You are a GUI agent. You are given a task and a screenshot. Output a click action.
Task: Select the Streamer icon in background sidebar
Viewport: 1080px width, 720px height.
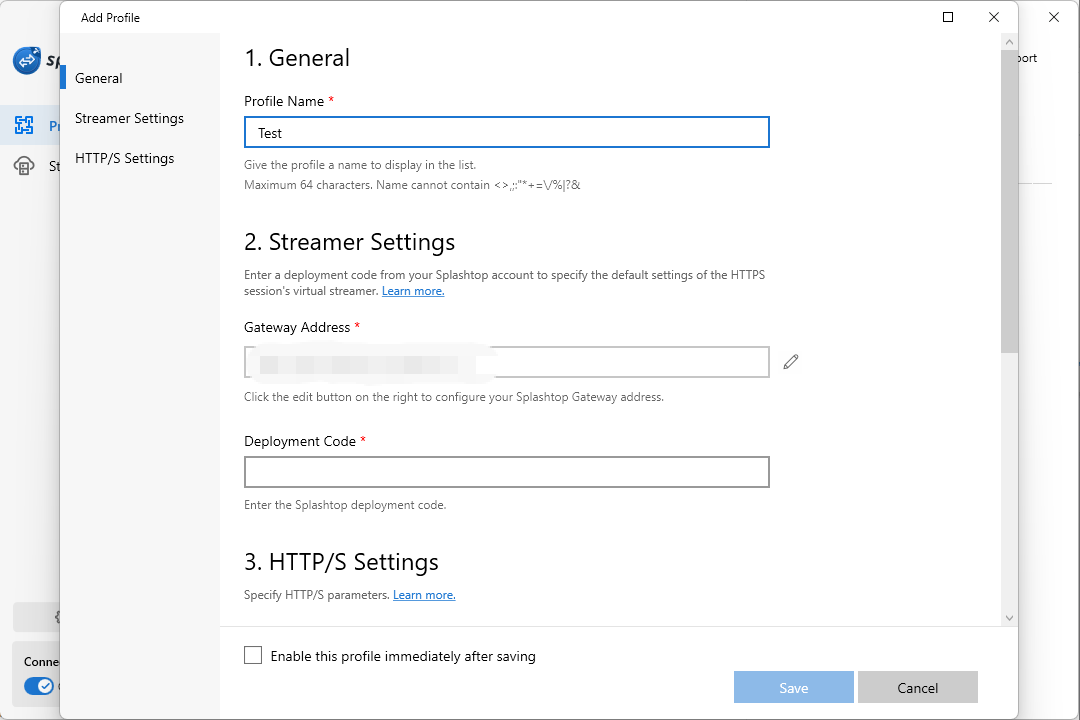[x=24, y=166]
